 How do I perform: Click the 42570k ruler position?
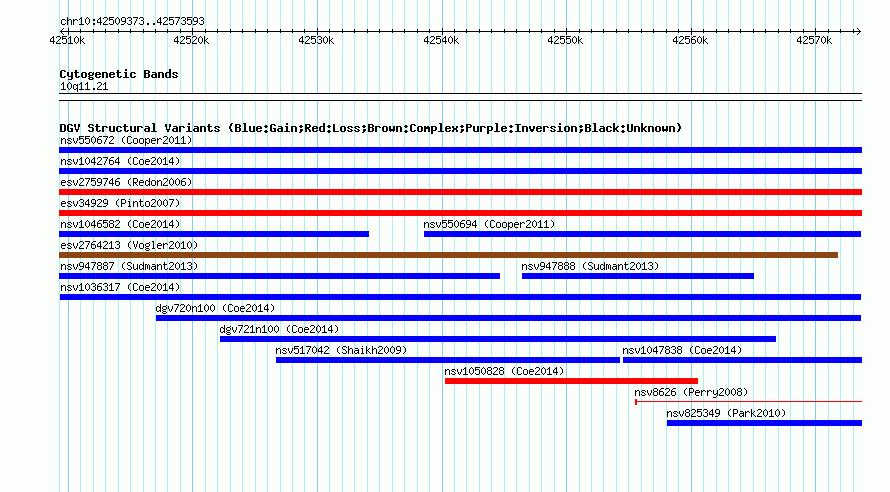[x=815, y=40]
